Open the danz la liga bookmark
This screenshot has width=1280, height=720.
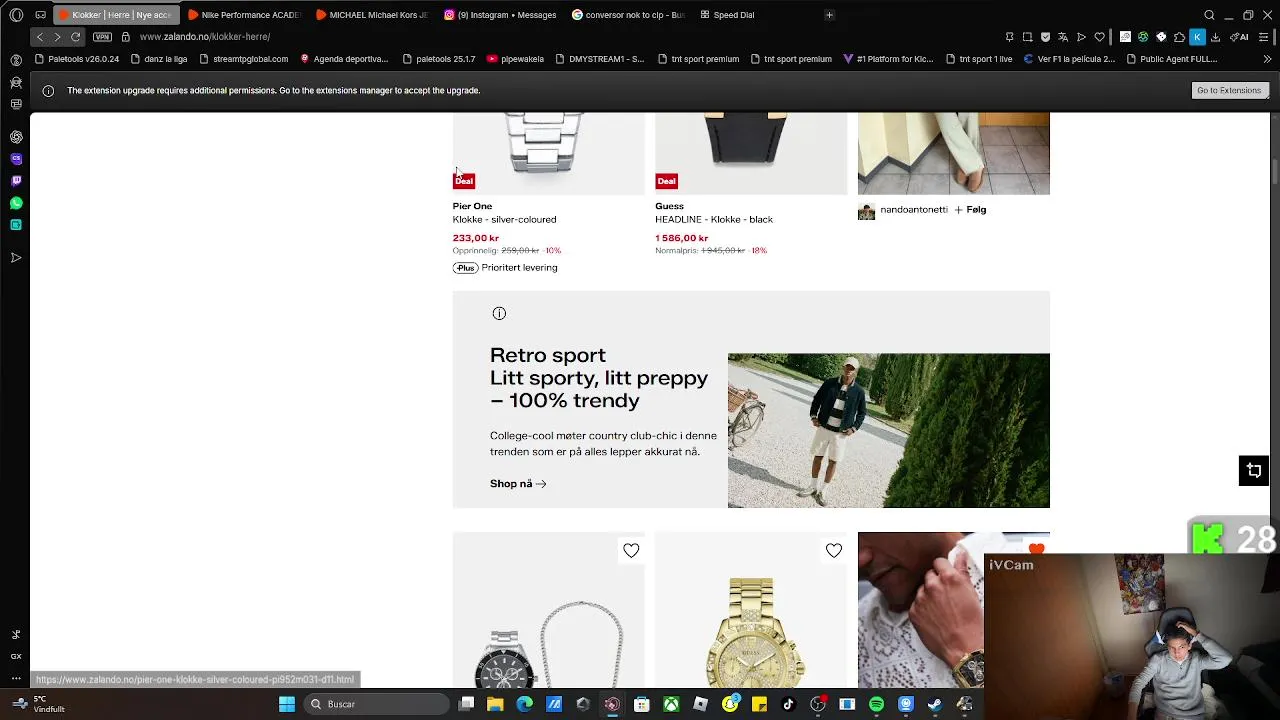(x=159, y=59)
